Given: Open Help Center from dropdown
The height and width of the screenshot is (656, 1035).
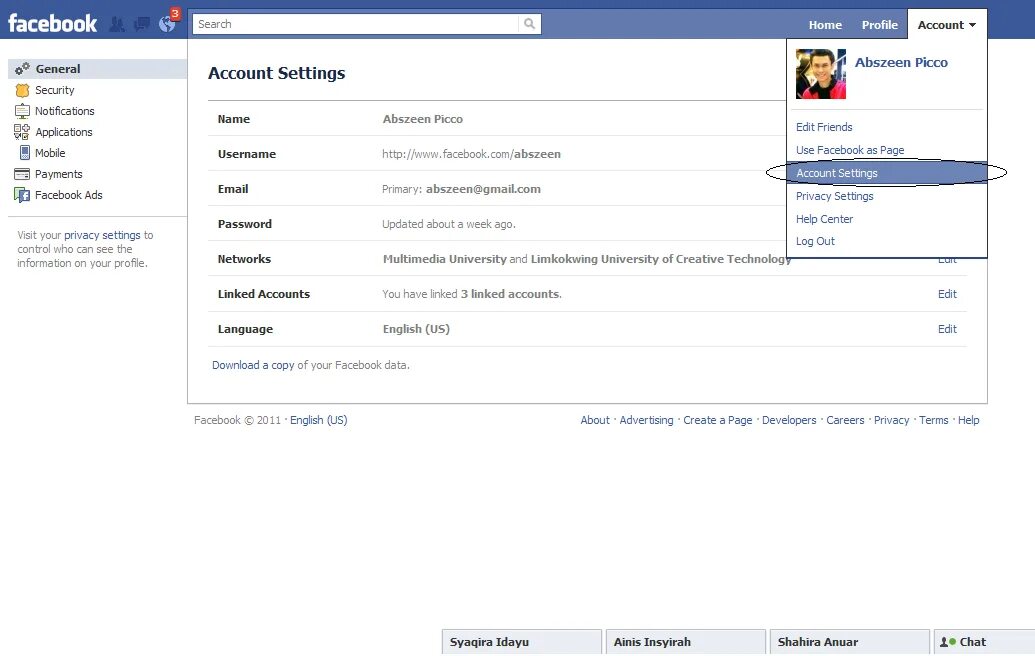Looking at the screenshot, I should (x=824, y=218).
